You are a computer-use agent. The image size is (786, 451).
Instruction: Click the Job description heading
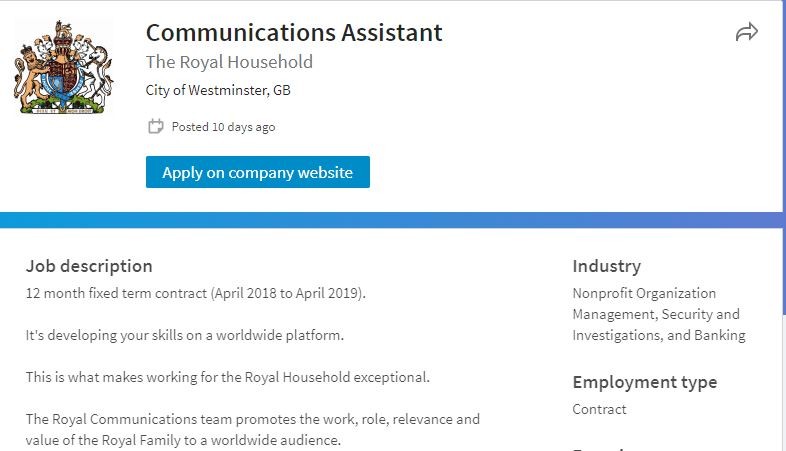[89, 266]
